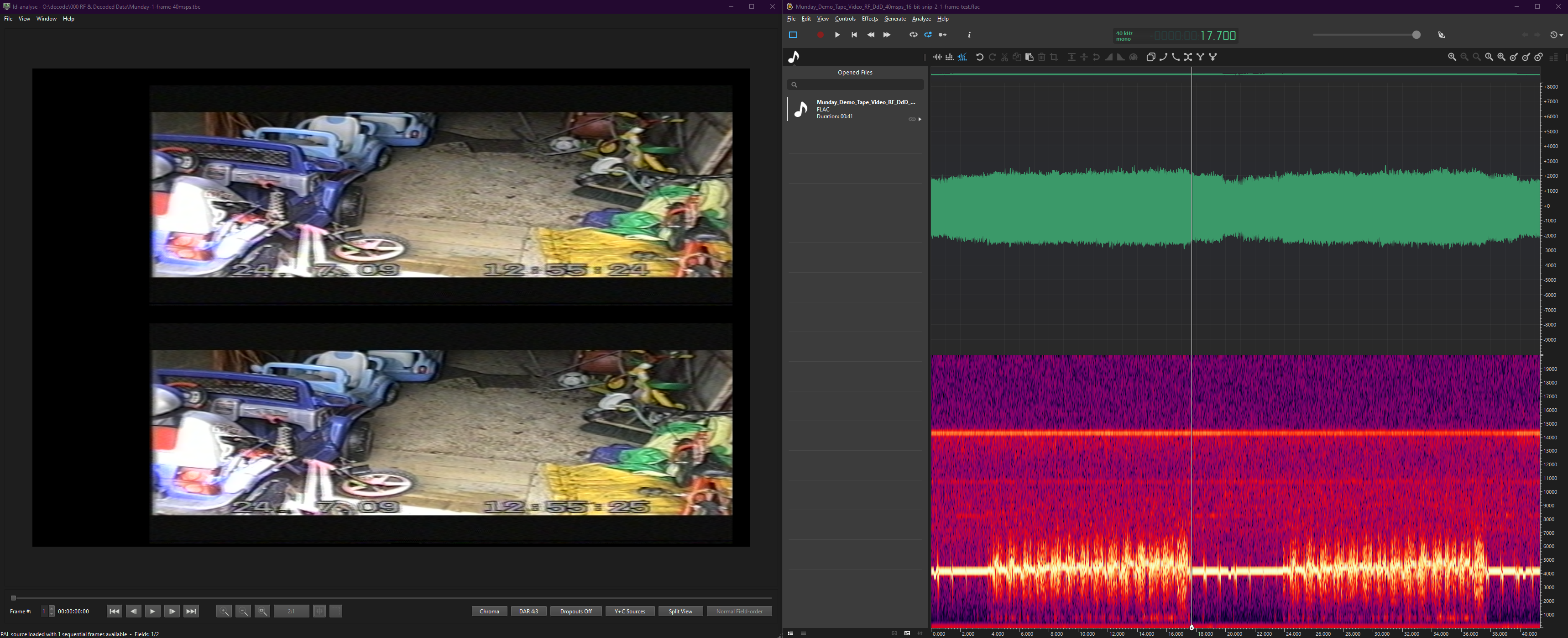Click the mix/cross-fade arrows icon
Viewport: 1568px width, 638px height.
tap(1187, 57)
